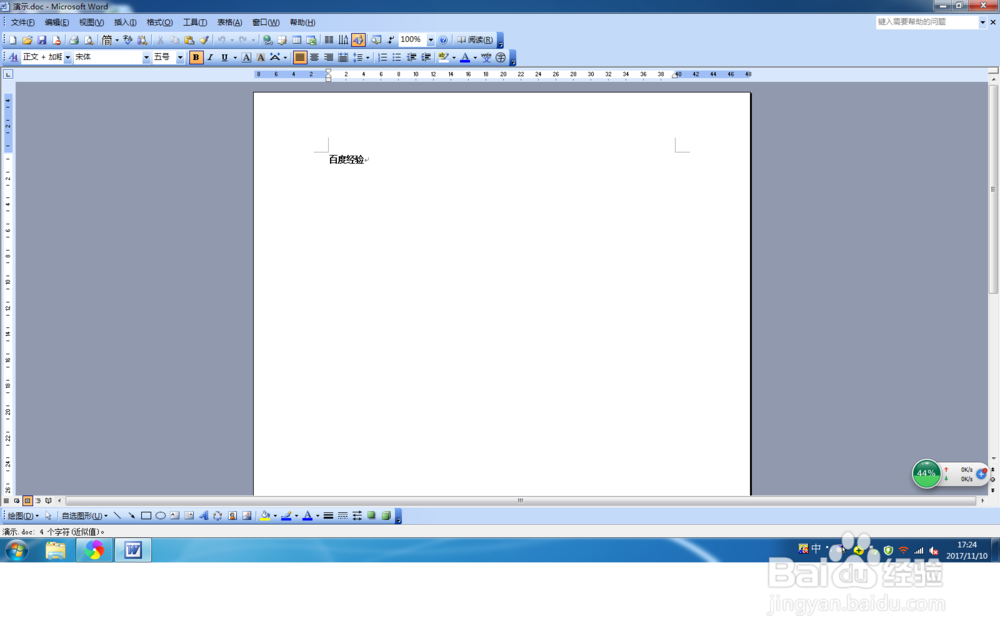Open the 文件(F) menu
Screen dimensions: 1000x638
coord(23,22)
